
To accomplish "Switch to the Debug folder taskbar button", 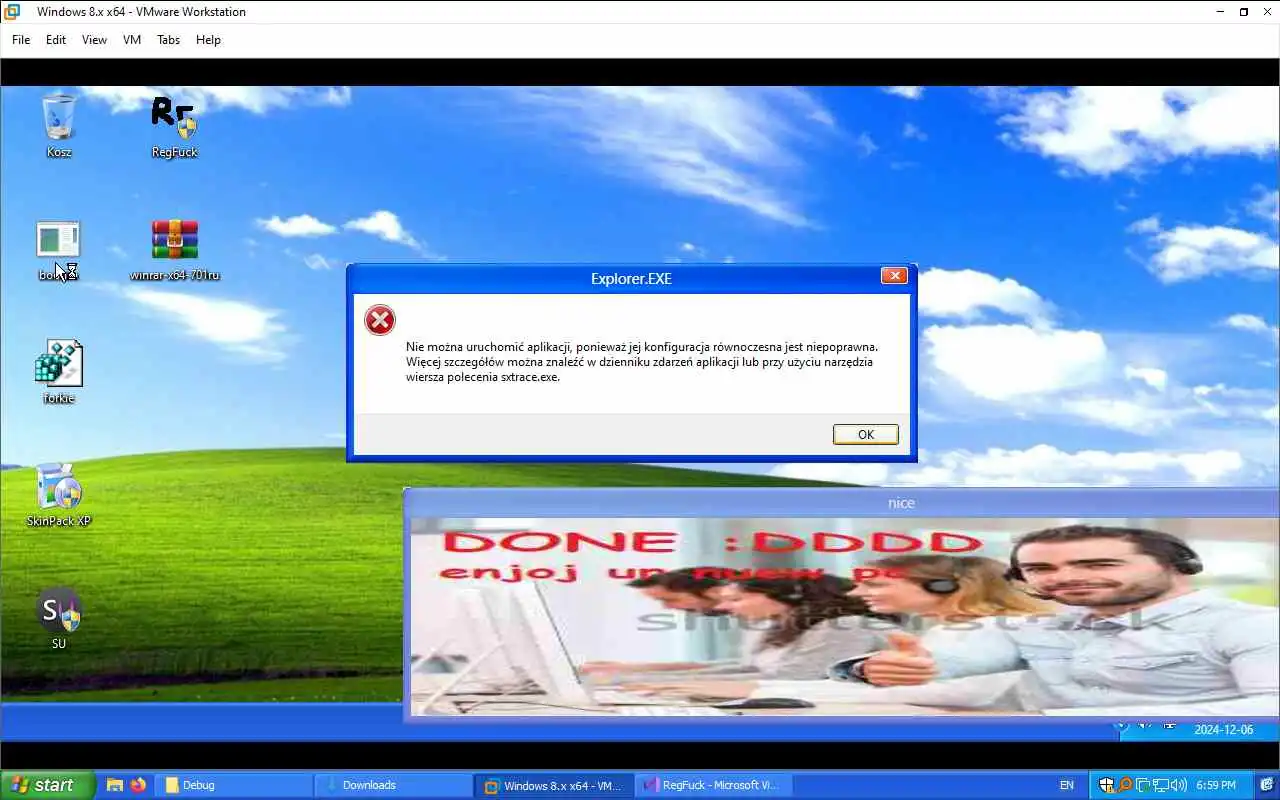I will coord(235,785).
